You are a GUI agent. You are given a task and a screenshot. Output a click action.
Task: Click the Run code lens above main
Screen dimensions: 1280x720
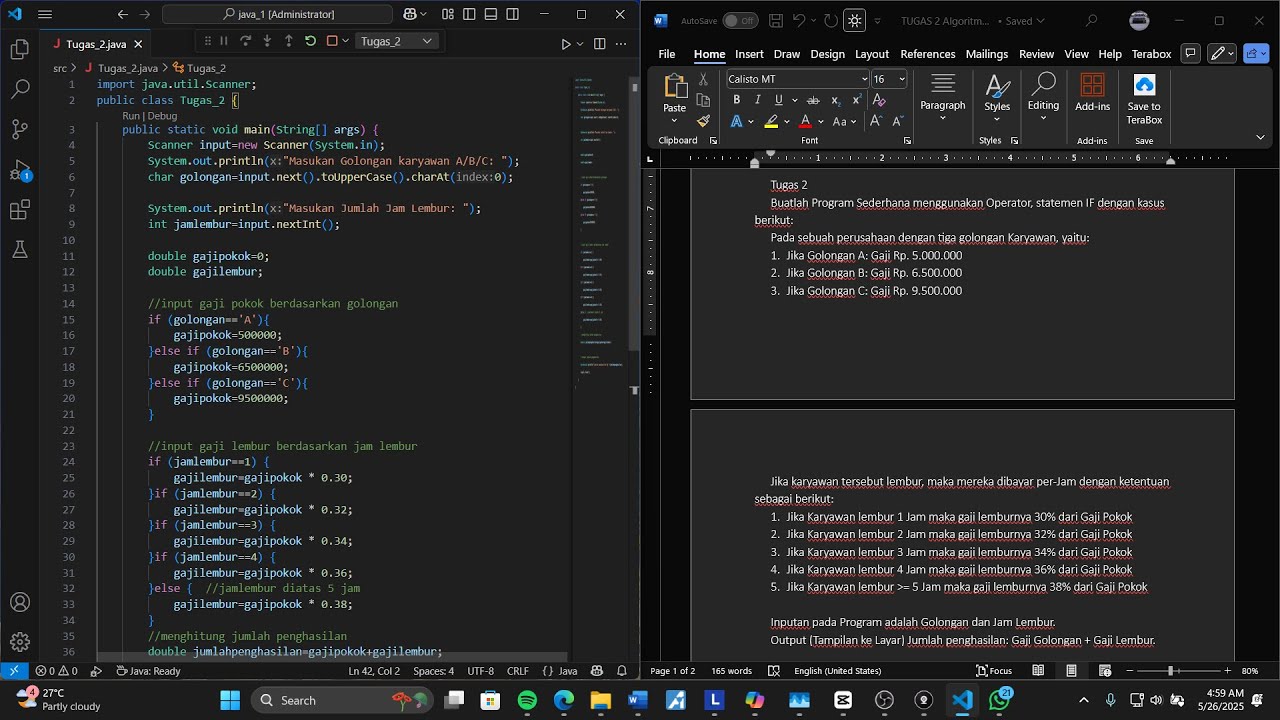(132, 116)
